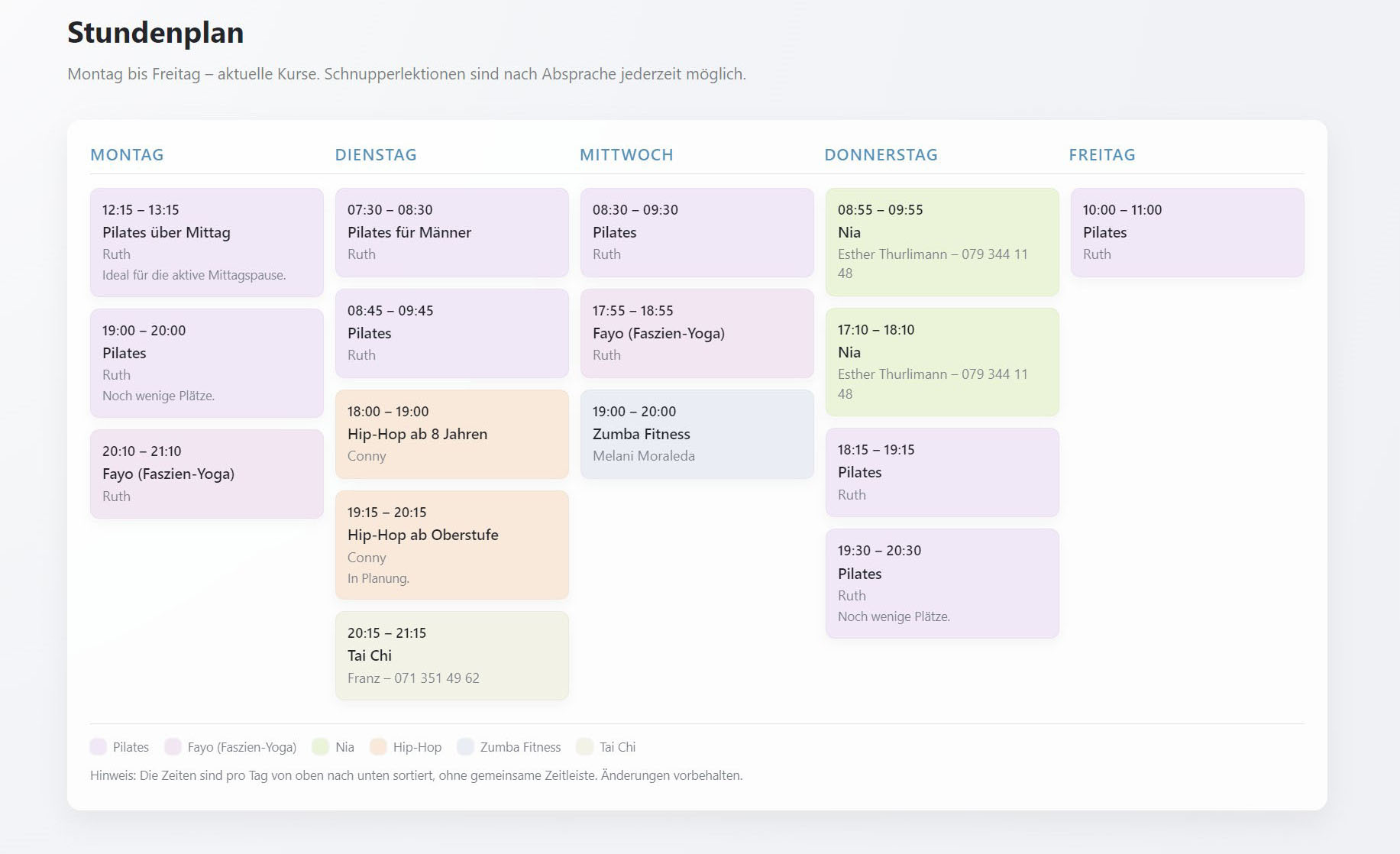Click the Stundenplan page heading
The width and height of the screenshot is (1400, 854).
pyautogui.click(x=156, y=33)
